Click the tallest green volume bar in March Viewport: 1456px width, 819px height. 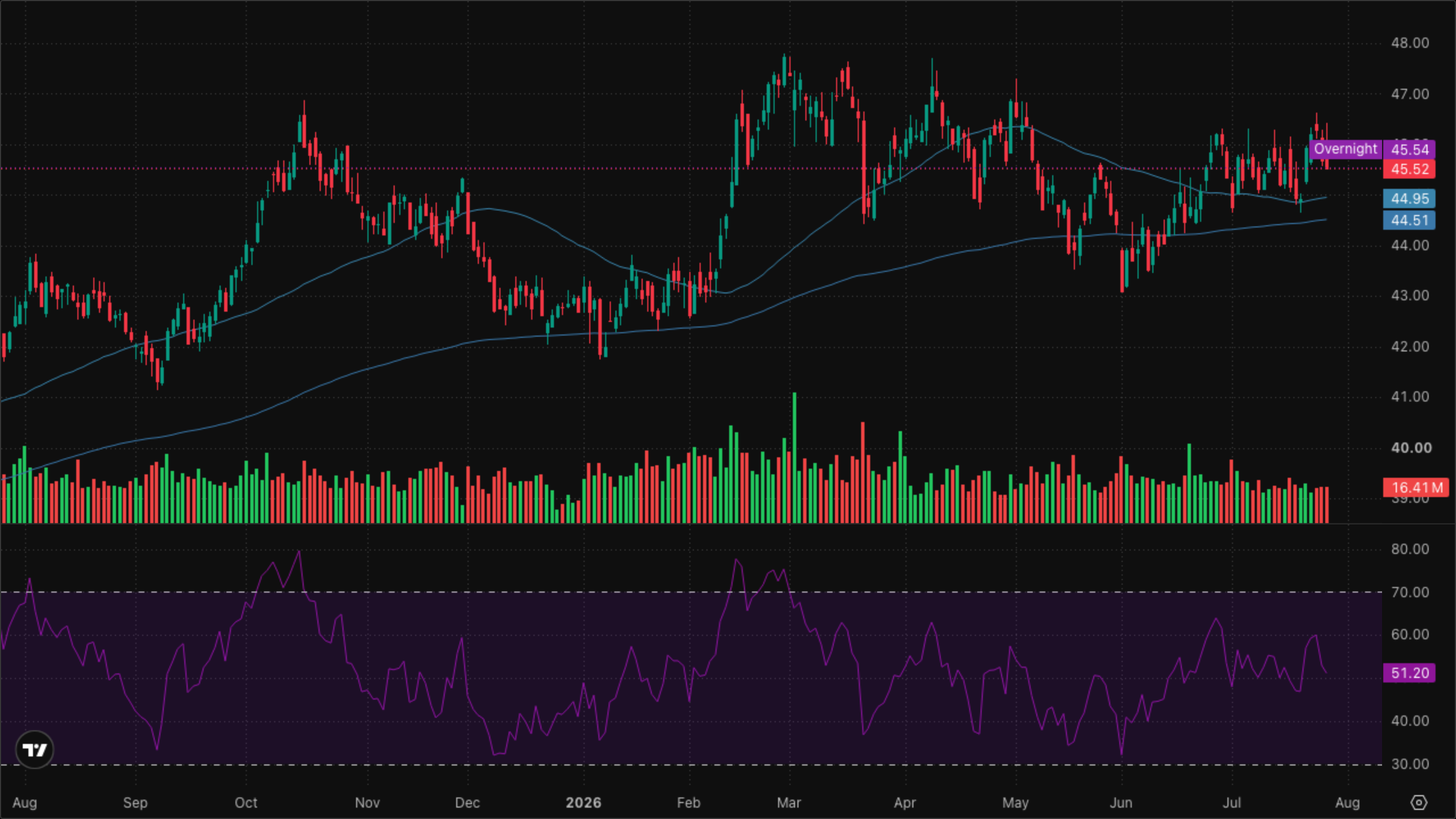795,457
